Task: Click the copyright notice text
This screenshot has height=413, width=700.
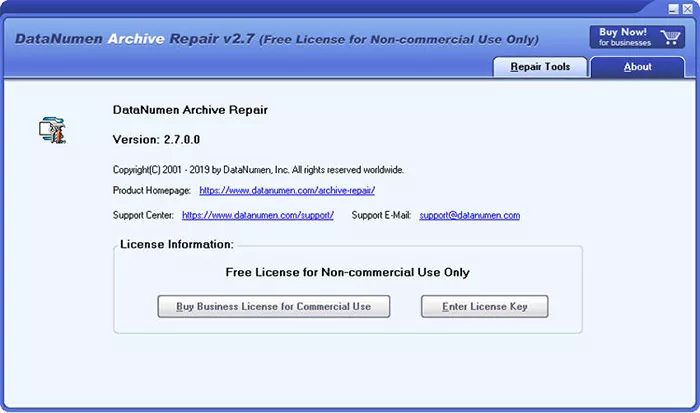Action: coord(258,170)
